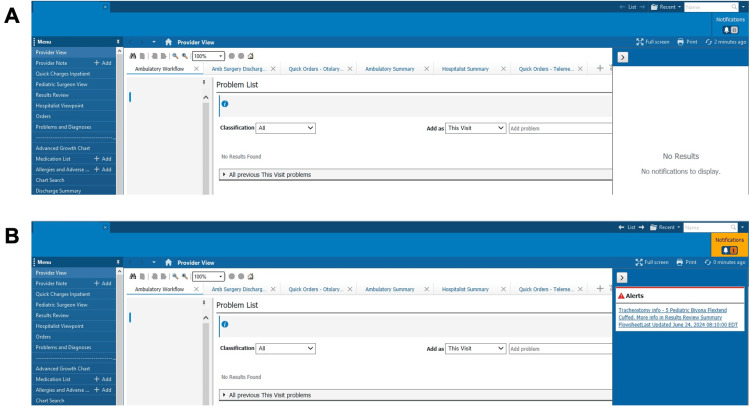This screenshot has height=407, width=750.
Task: Click the Add problem field in panel A
Action: click(x=560, y=128)
